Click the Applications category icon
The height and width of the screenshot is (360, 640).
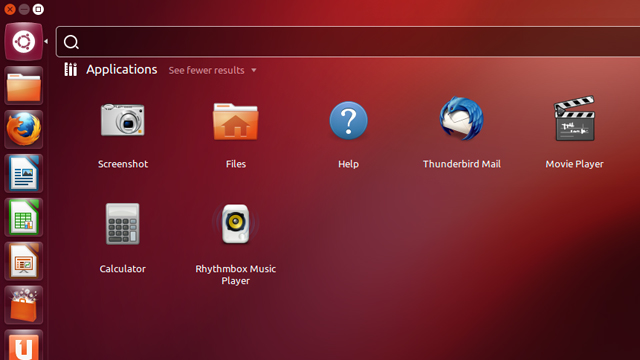71,69
